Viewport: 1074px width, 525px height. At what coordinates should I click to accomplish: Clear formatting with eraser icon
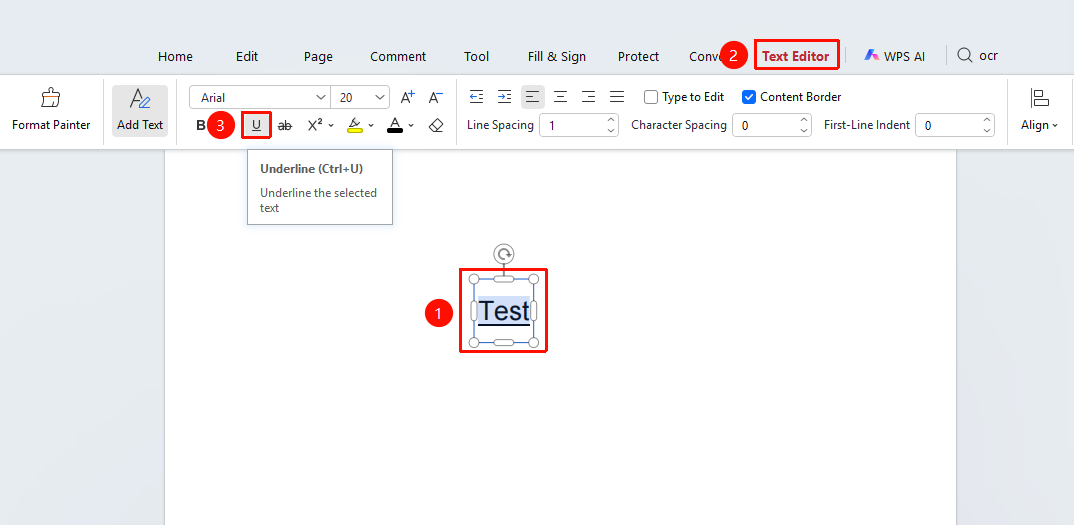click(x=436, y=125)
